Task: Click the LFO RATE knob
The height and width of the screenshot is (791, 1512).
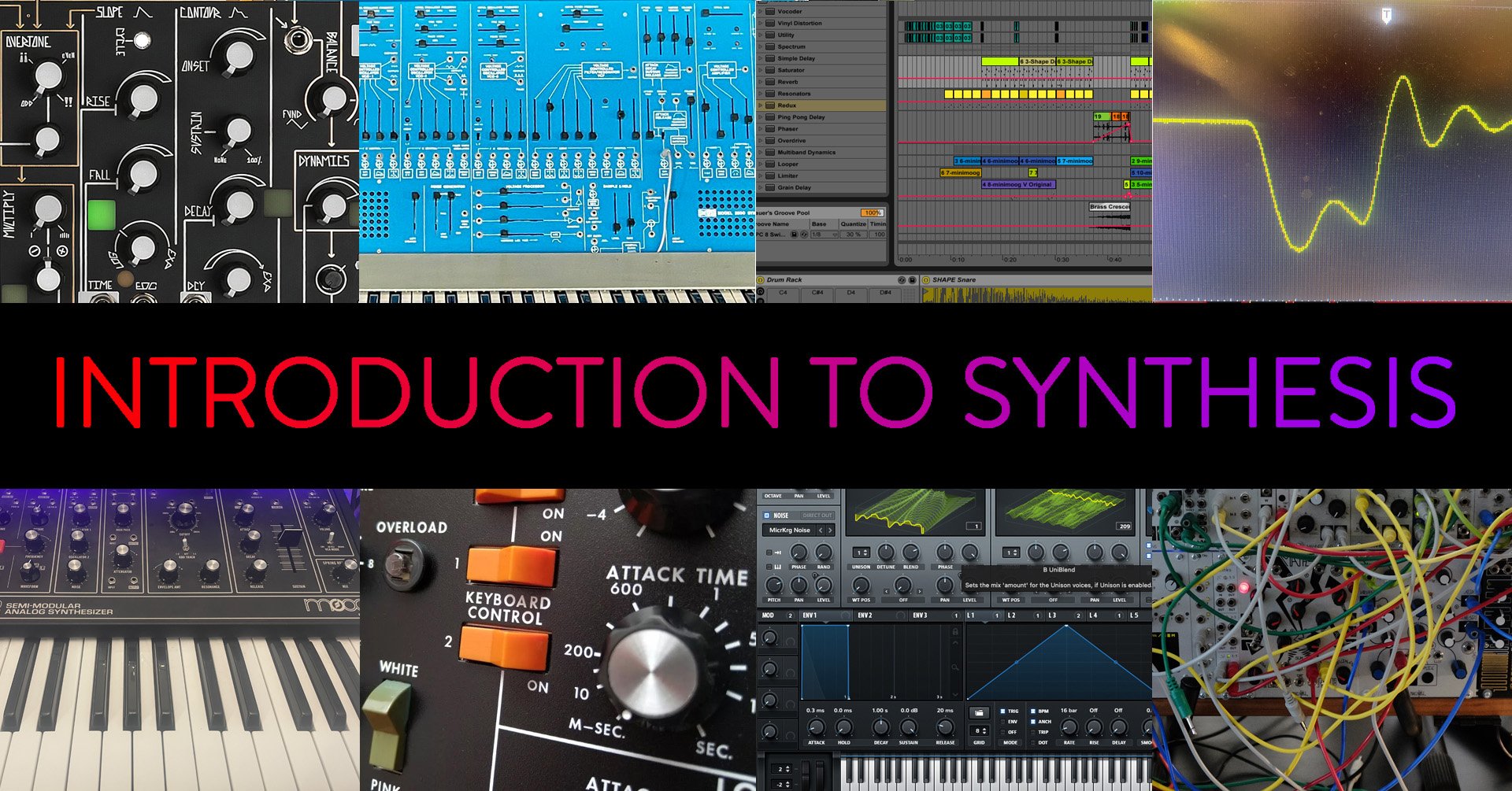Action: [x=1069, y=728]
